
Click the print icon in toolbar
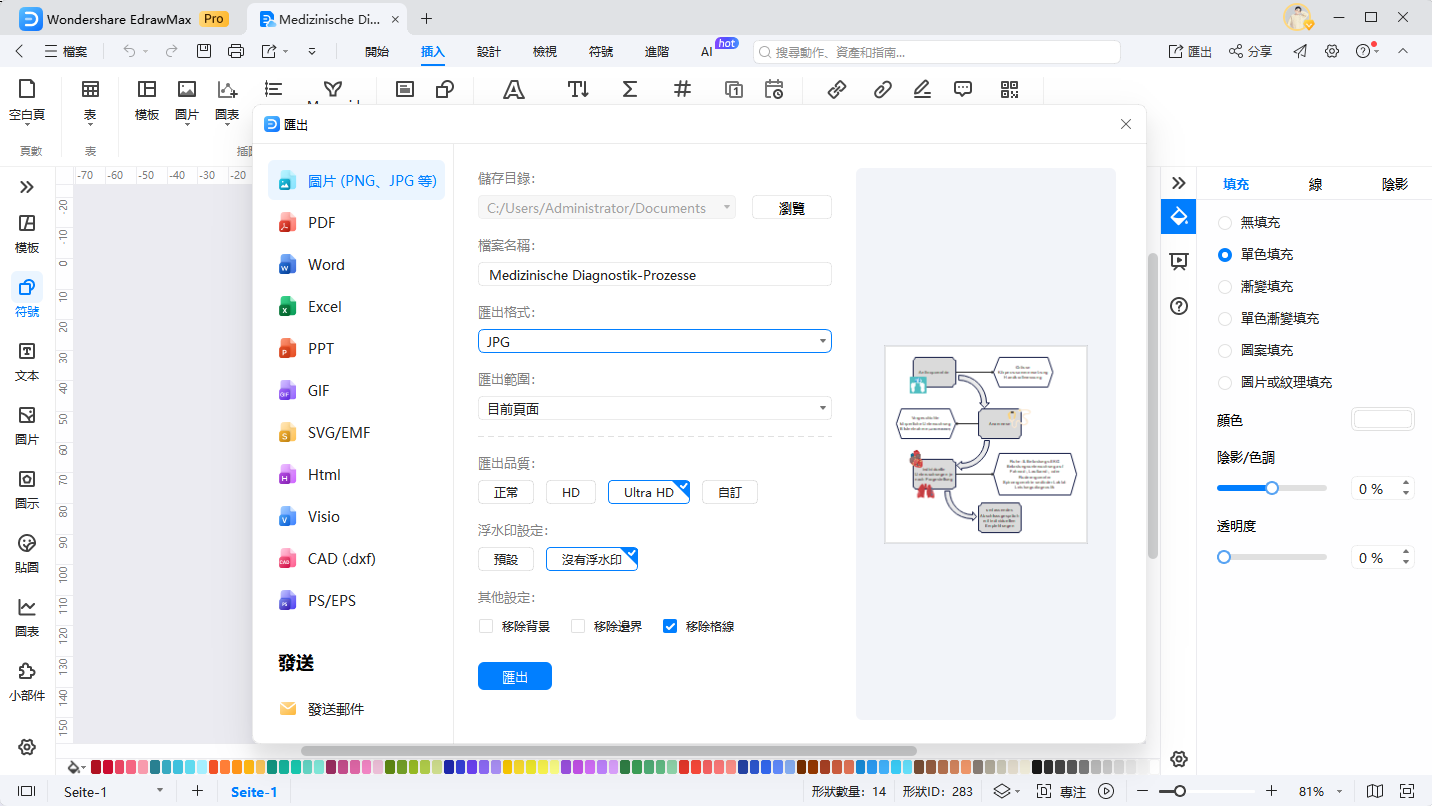click(236, 52)
